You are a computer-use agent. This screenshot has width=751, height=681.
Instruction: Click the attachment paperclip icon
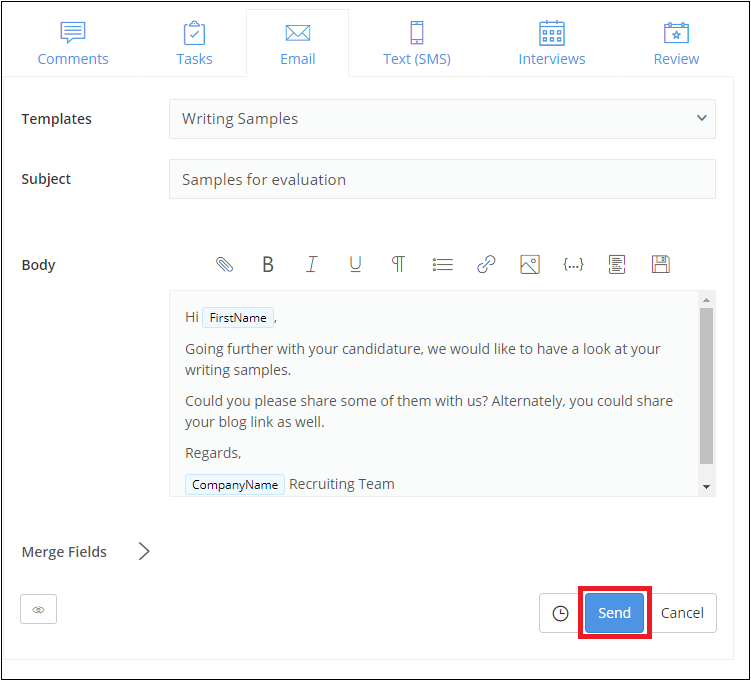[x=225, y=265]
